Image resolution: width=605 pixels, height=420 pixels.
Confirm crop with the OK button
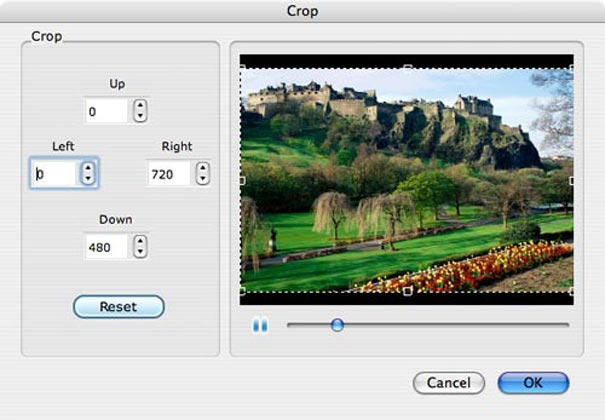point(533,383)
